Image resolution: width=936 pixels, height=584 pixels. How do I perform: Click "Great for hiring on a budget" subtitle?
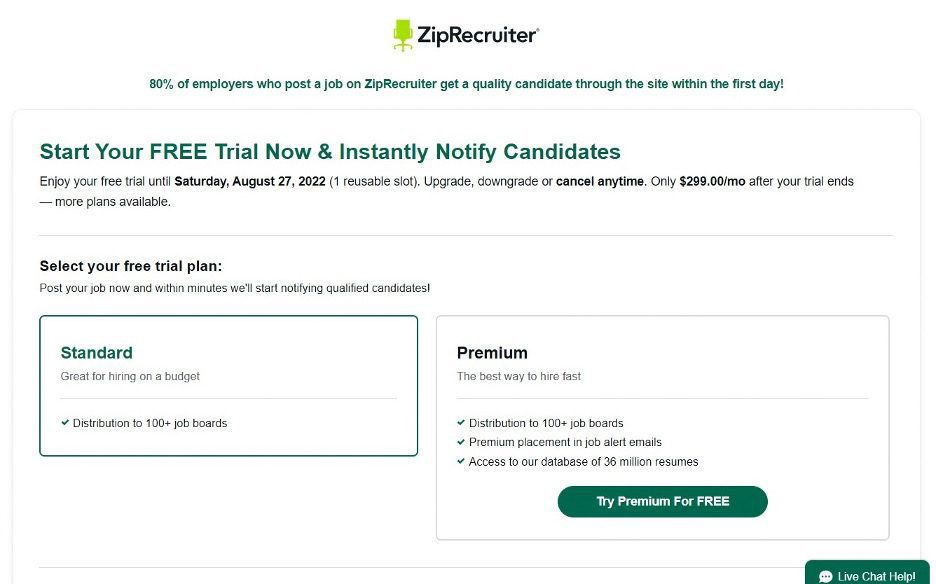pos(130,376)
